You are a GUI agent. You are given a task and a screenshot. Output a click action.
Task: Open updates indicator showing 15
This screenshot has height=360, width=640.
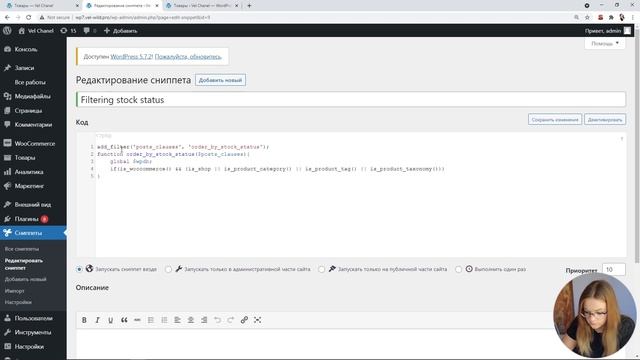68,31
